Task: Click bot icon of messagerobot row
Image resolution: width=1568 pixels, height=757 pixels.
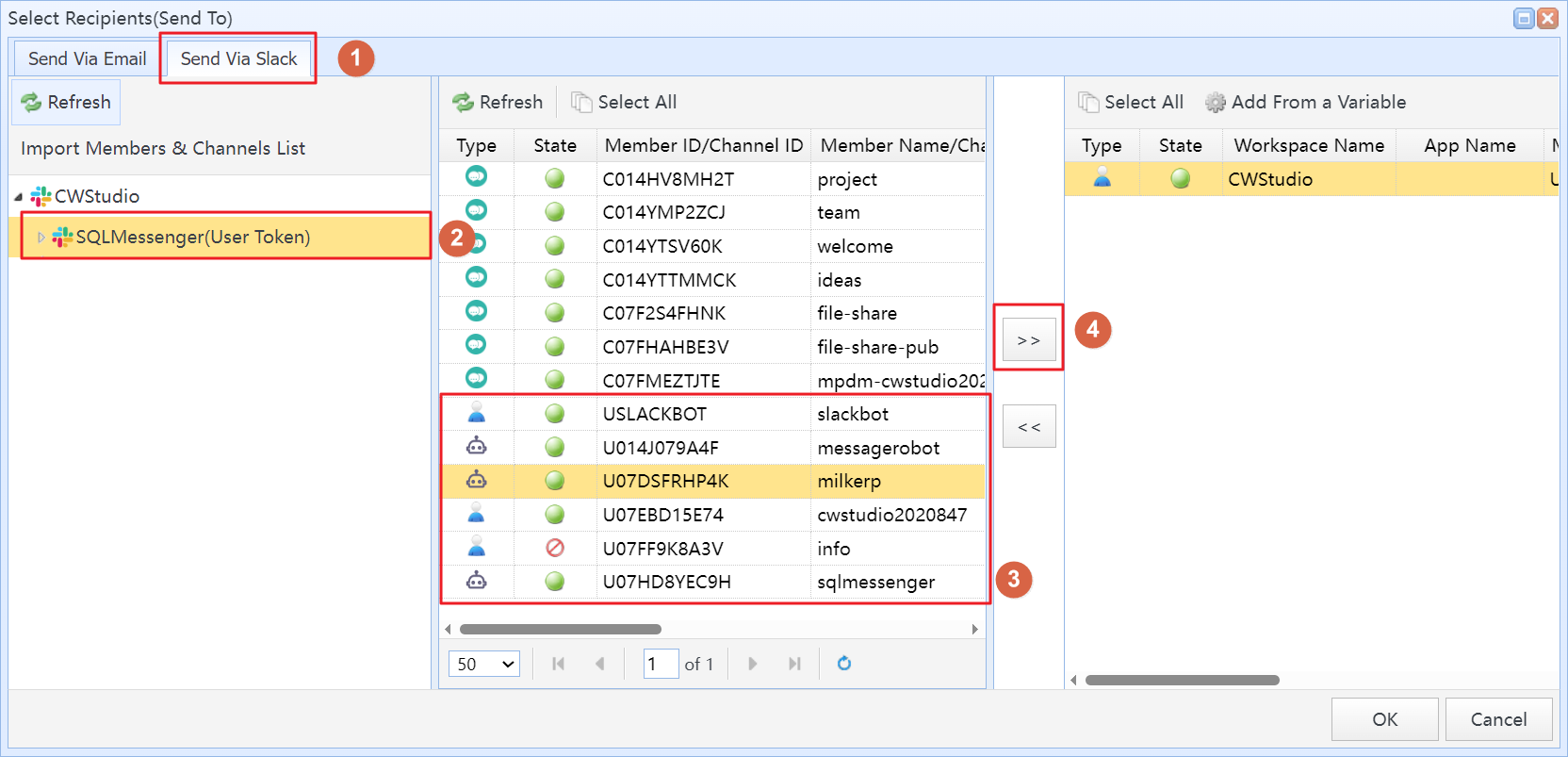Action: click(x=477, y=446)
